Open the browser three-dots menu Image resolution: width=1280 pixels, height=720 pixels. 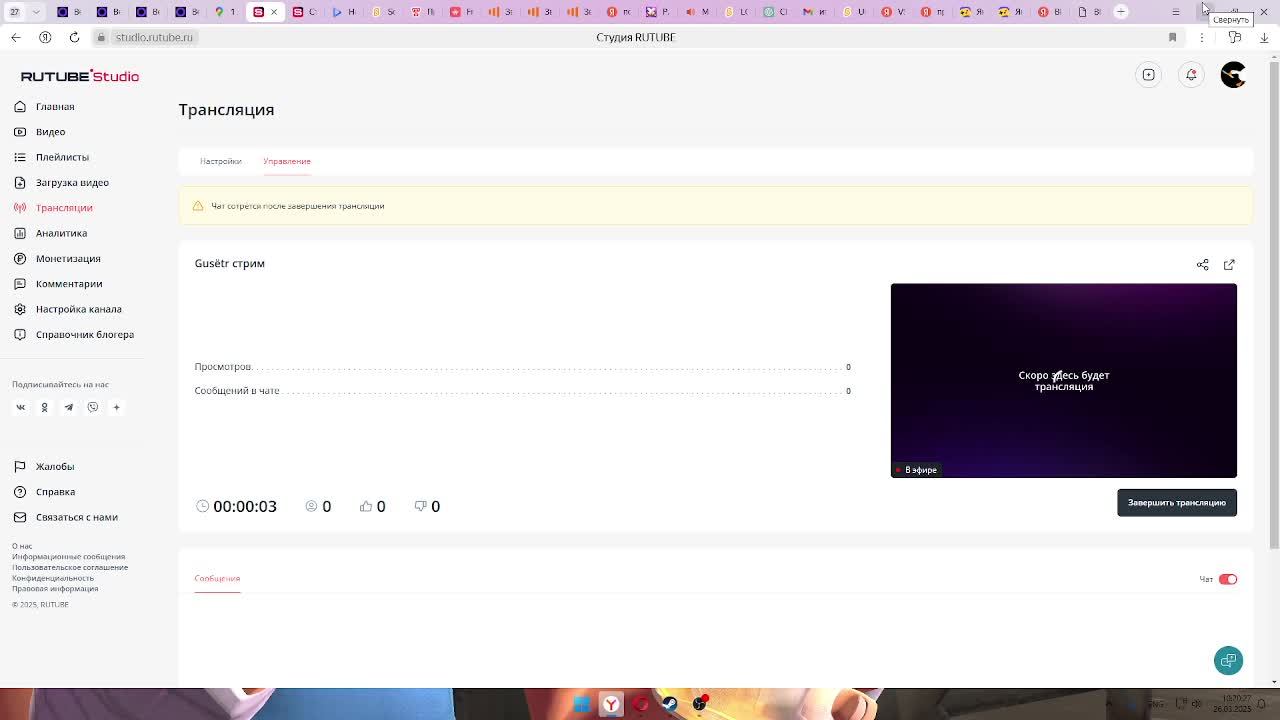pos(1202,37)
